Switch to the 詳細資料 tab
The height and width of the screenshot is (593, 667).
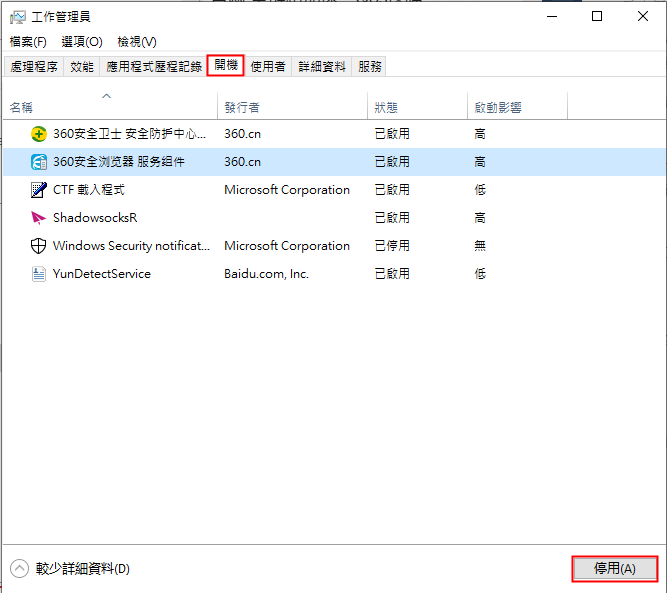tap(322, 66)
